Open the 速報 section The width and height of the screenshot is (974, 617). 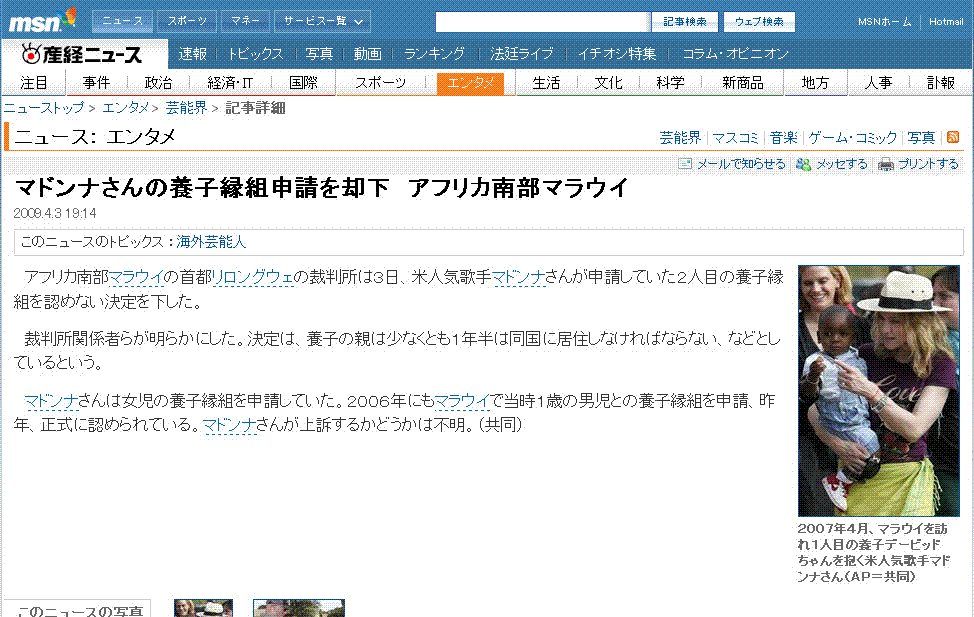[191, 55]
